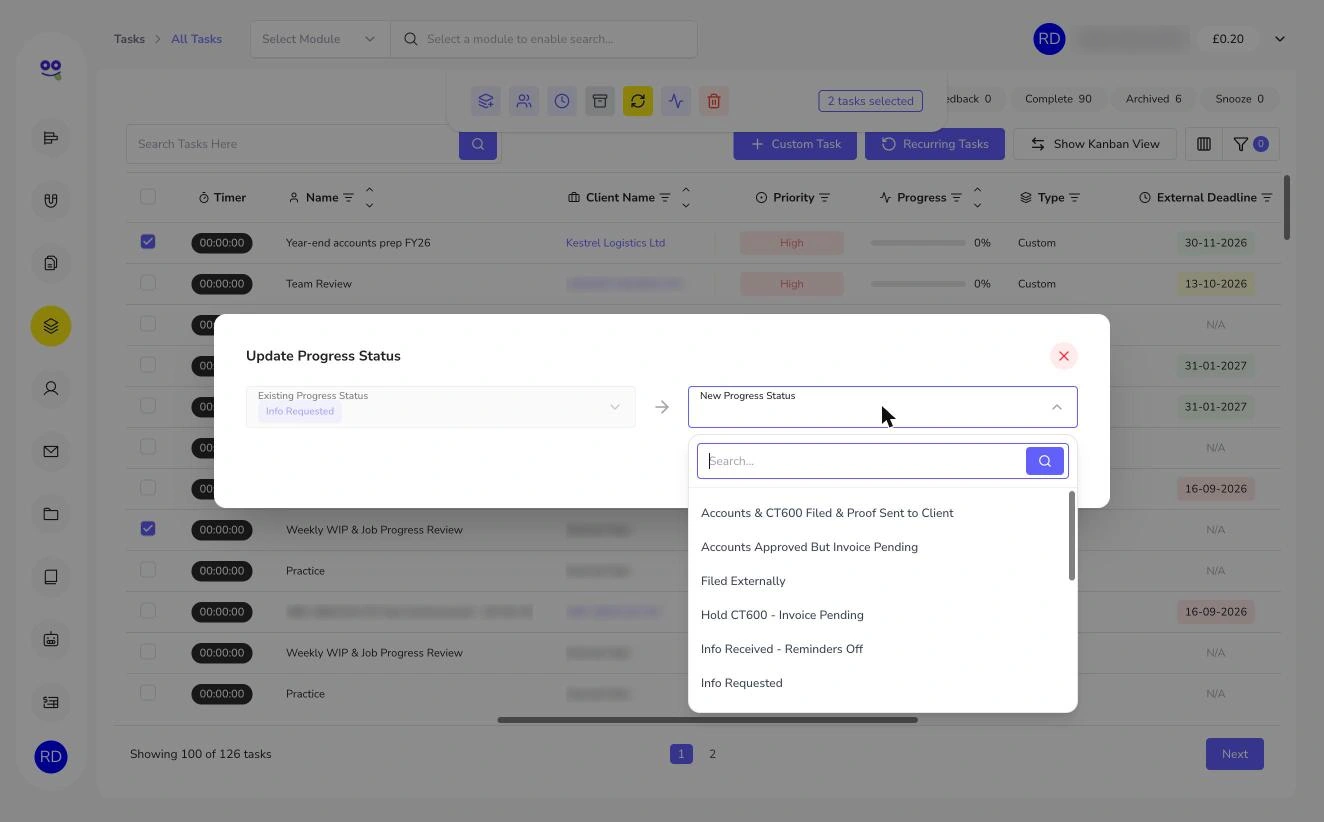The image size is (1324, 822).
Task: Open the Existing Progress Status dropdown
Action: [441, 407]
